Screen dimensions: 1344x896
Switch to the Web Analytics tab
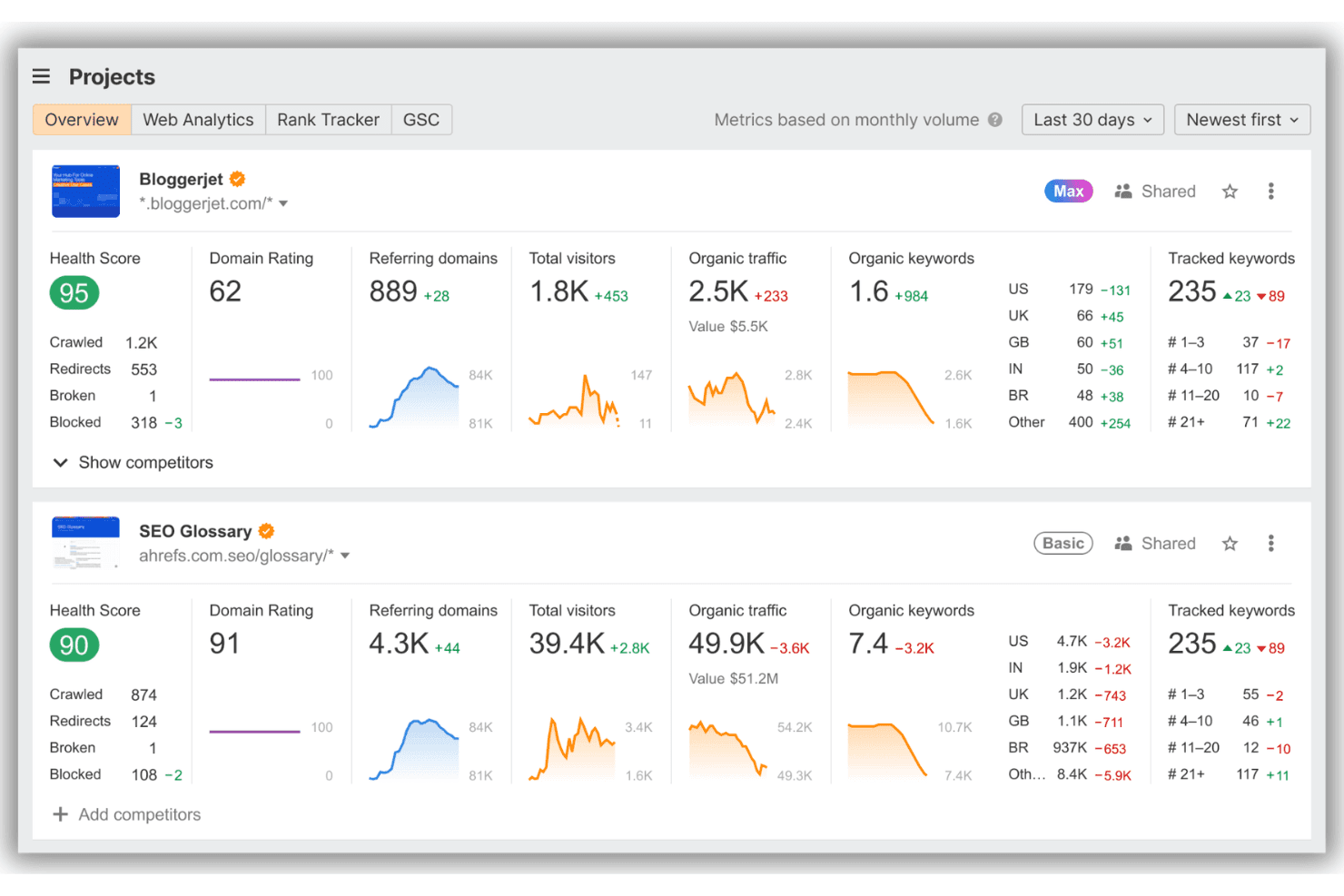(198, 120)
